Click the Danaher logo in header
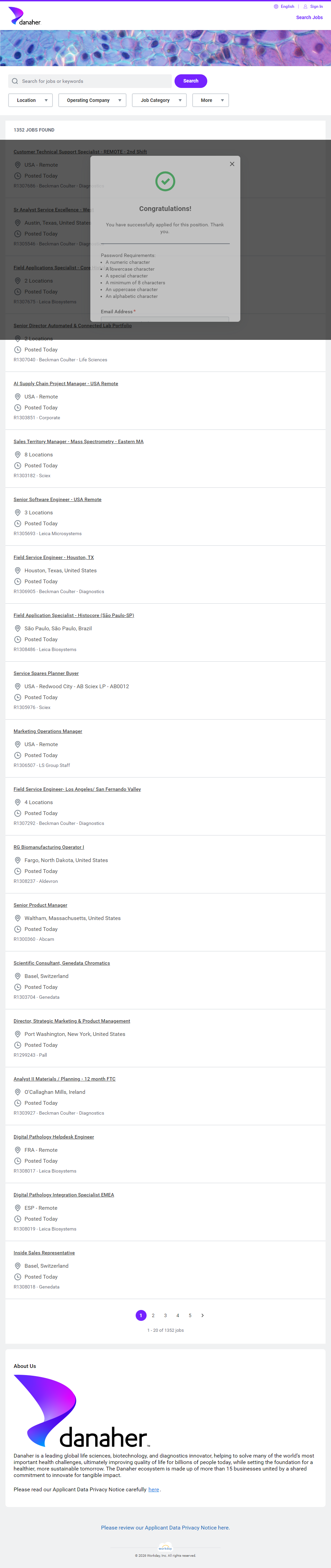Viewport: 331px width, 1568px height. point(24,16)
